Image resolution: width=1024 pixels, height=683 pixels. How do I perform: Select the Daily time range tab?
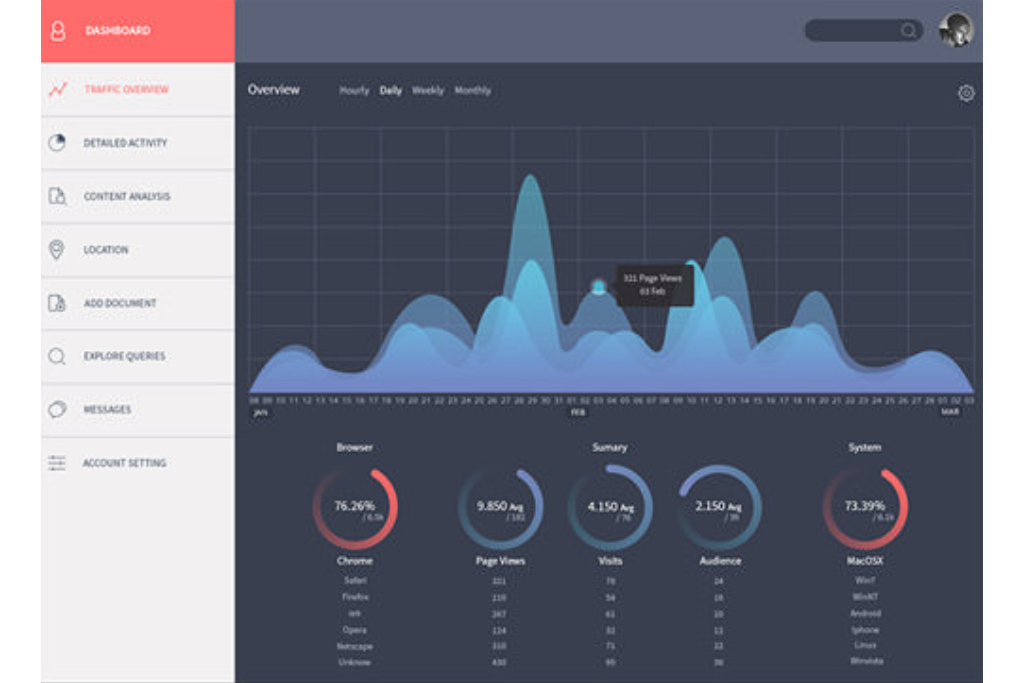coord(390,91)
